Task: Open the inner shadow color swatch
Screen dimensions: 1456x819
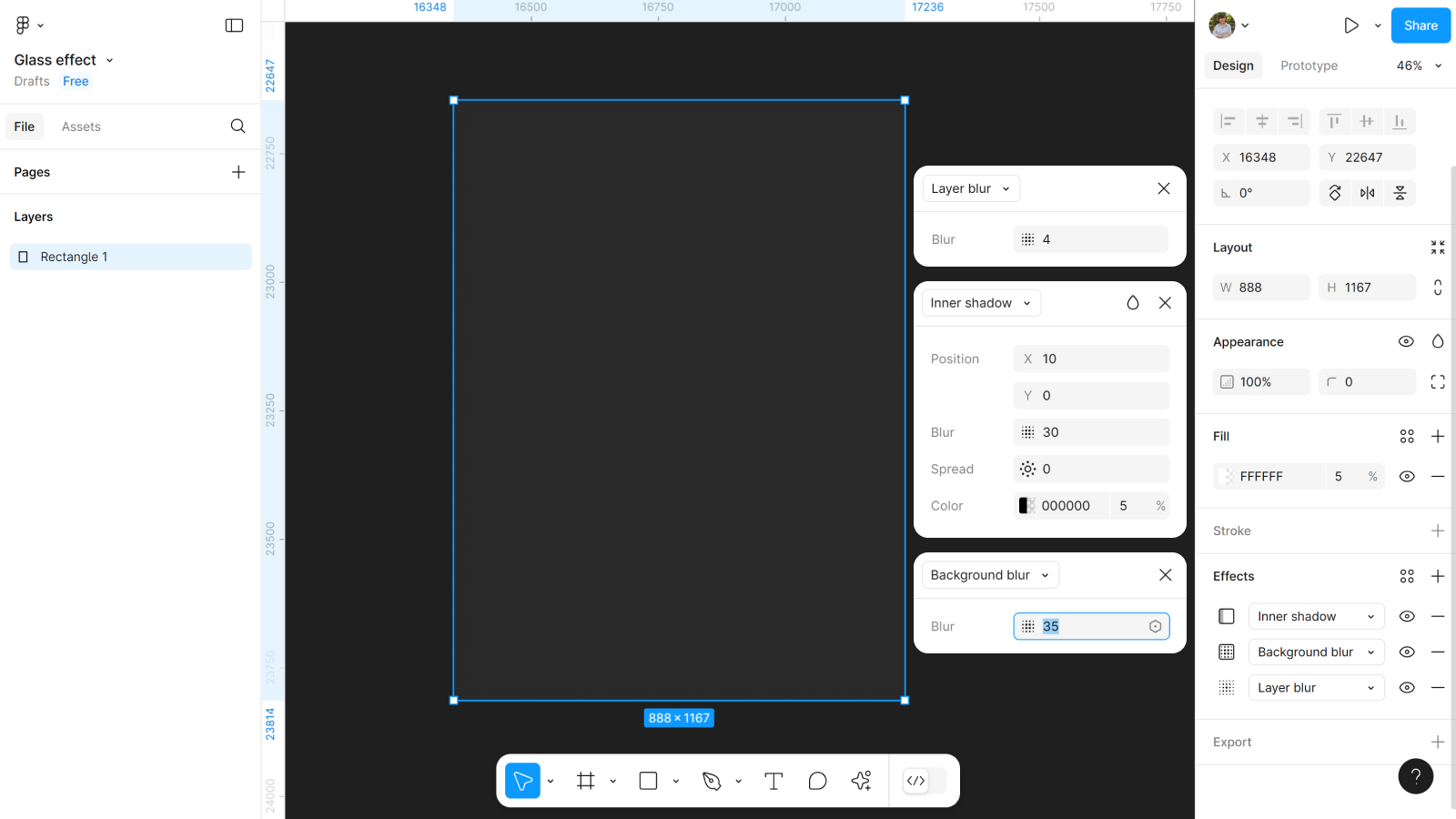Action: click(1026, 506)
